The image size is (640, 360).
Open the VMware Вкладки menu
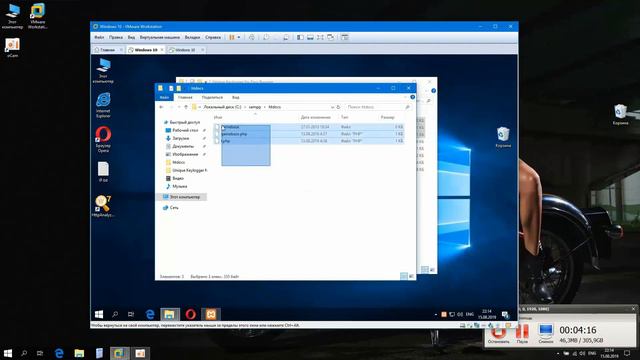click(x=192, y=37)
